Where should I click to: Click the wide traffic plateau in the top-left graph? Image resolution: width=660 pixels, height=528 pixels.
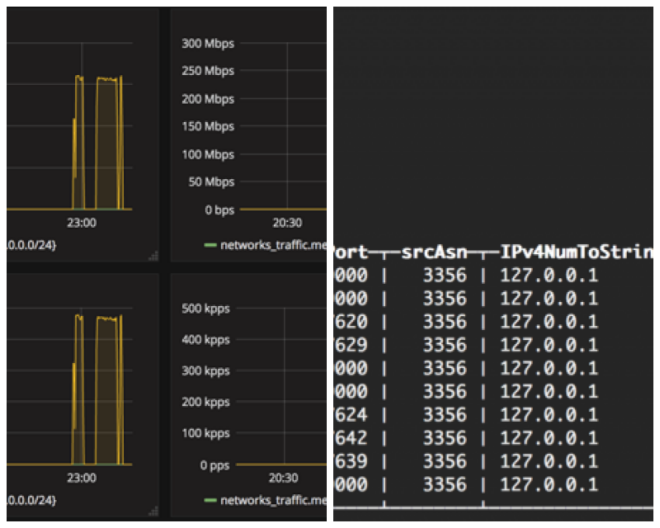tap(108, 140)
